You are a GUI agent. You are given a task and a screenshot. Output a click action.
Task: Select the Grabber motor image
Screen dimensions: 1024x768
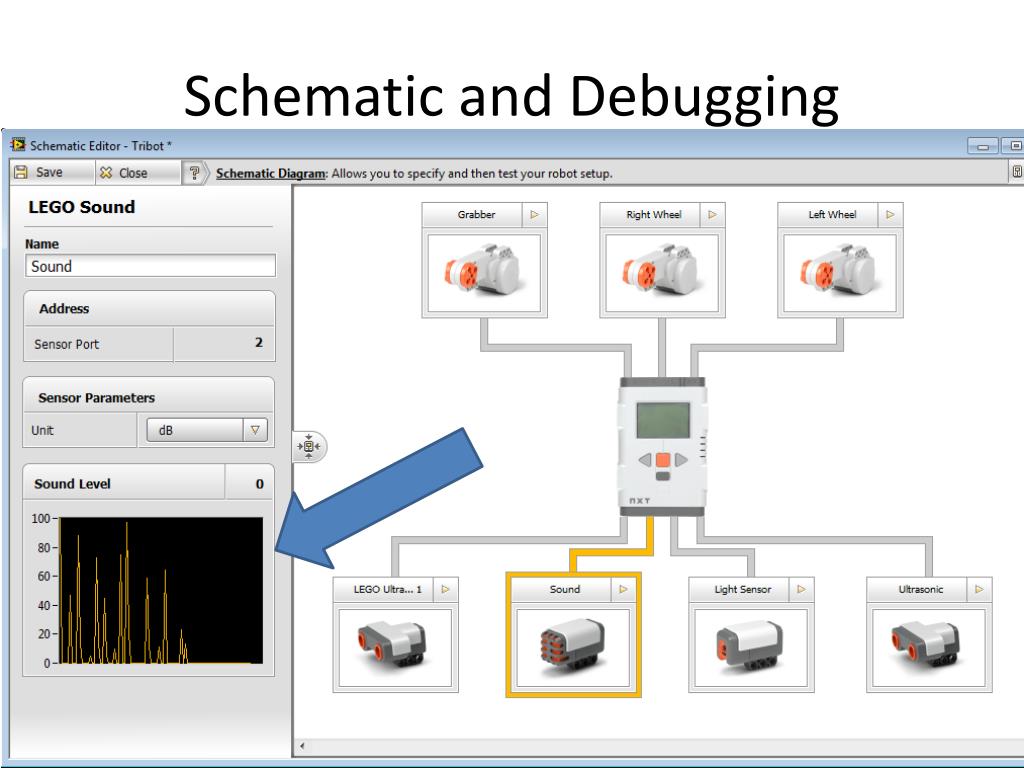tap(484, 273)
